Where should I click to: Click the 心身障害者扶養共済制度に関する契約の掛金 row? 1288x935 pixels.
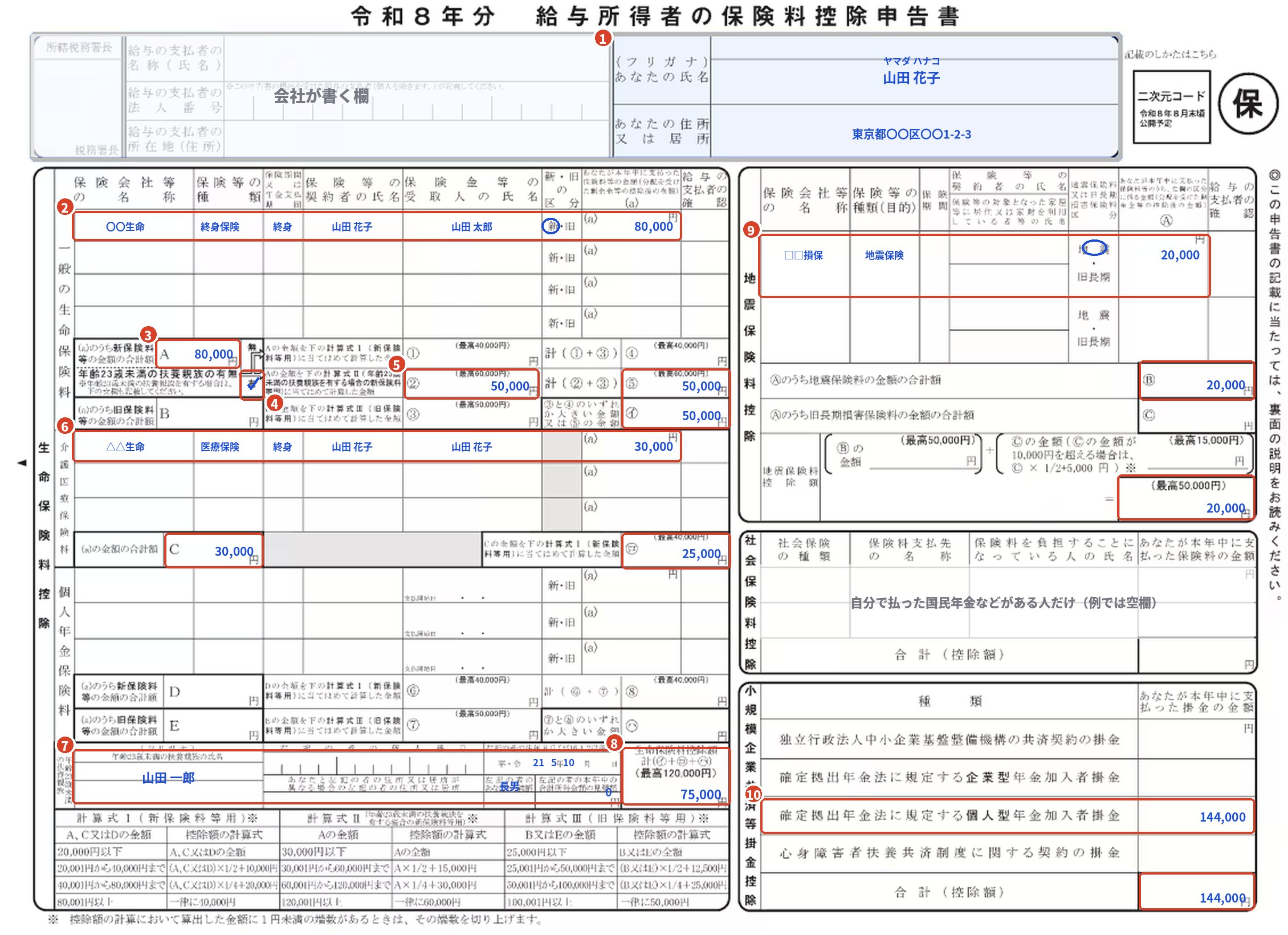click(1008, 853)
